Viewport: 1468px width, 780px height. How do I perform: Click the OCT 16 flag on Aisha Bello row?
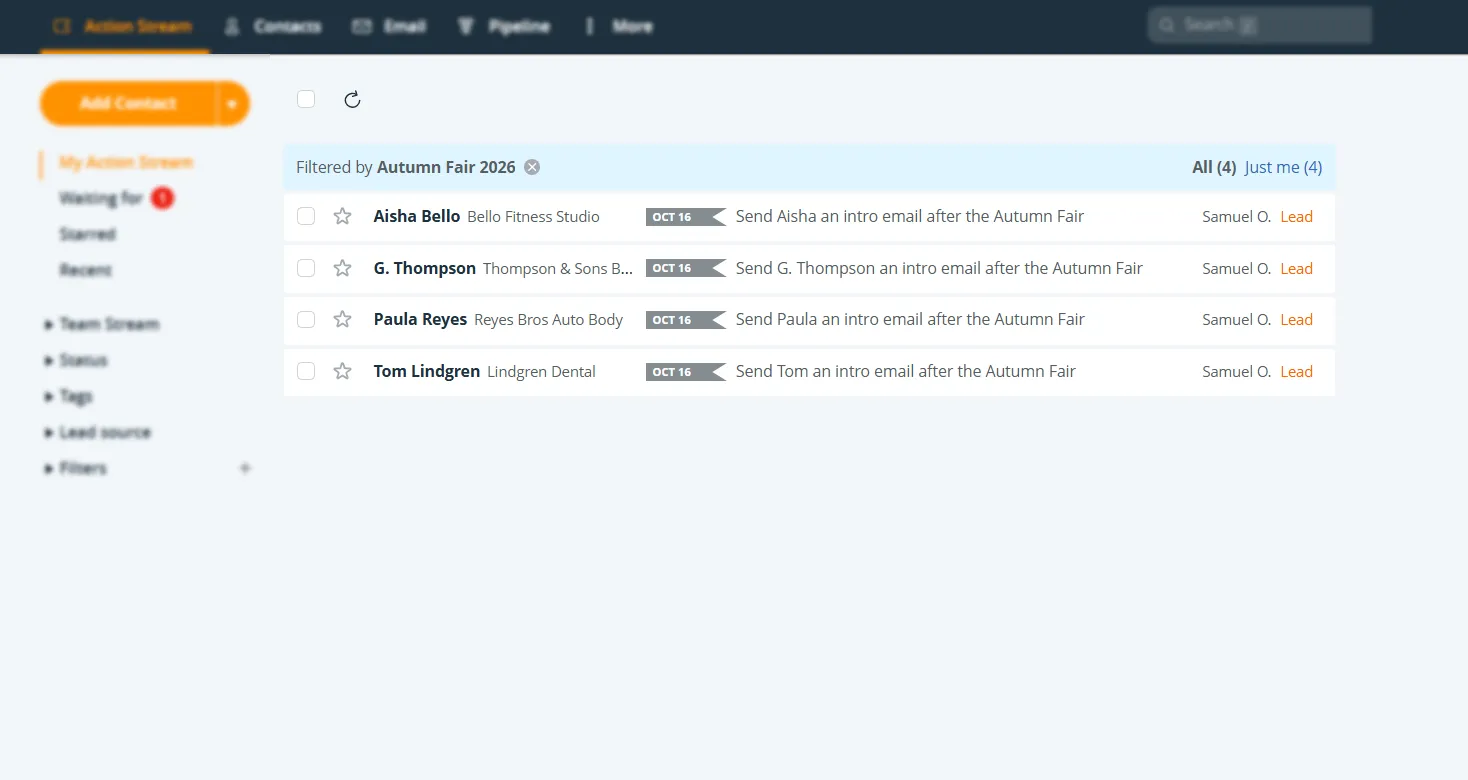click(x=685, y=217)
